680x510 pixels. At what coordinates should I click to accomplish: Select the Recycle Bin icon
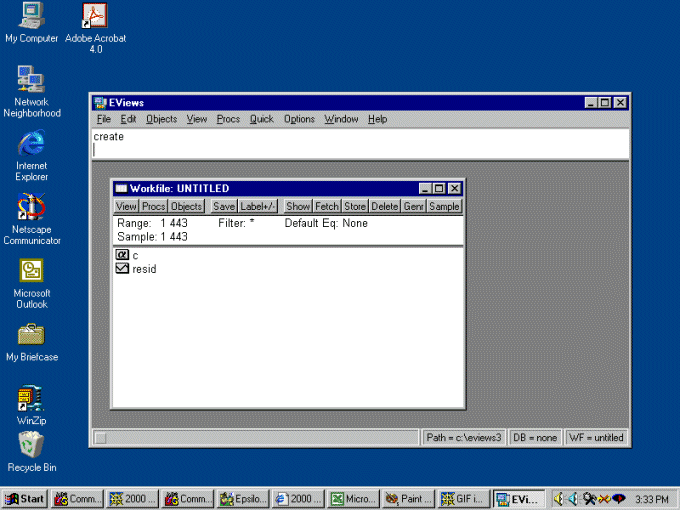point(31,445)
